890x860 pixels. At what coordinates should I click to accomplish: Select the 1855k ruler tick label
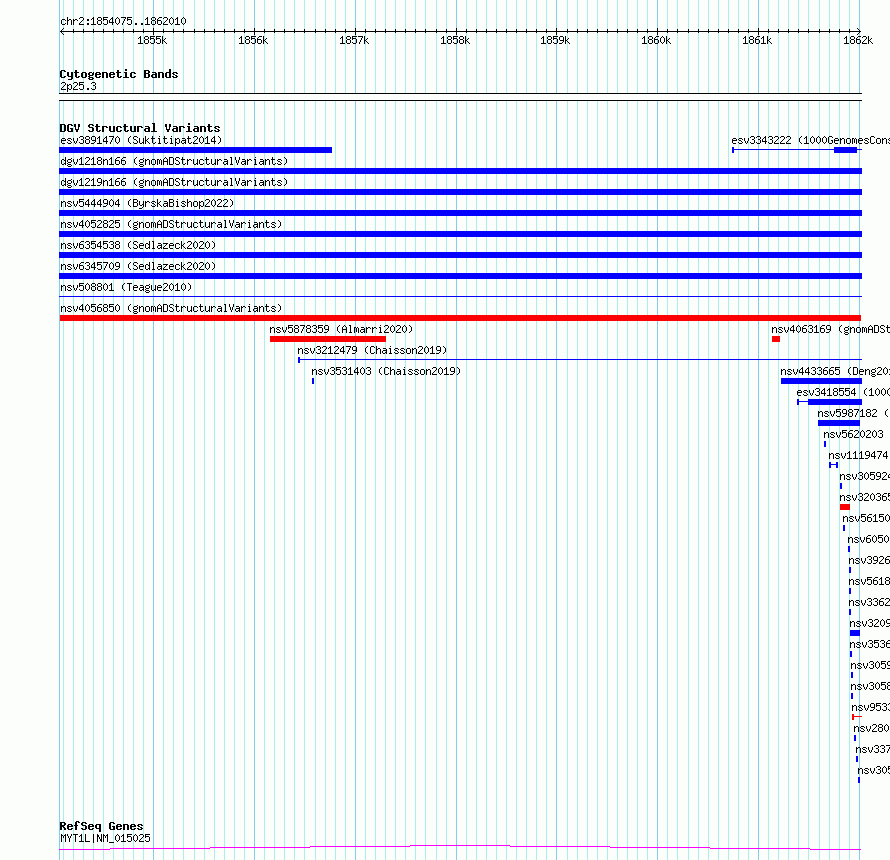152,40
